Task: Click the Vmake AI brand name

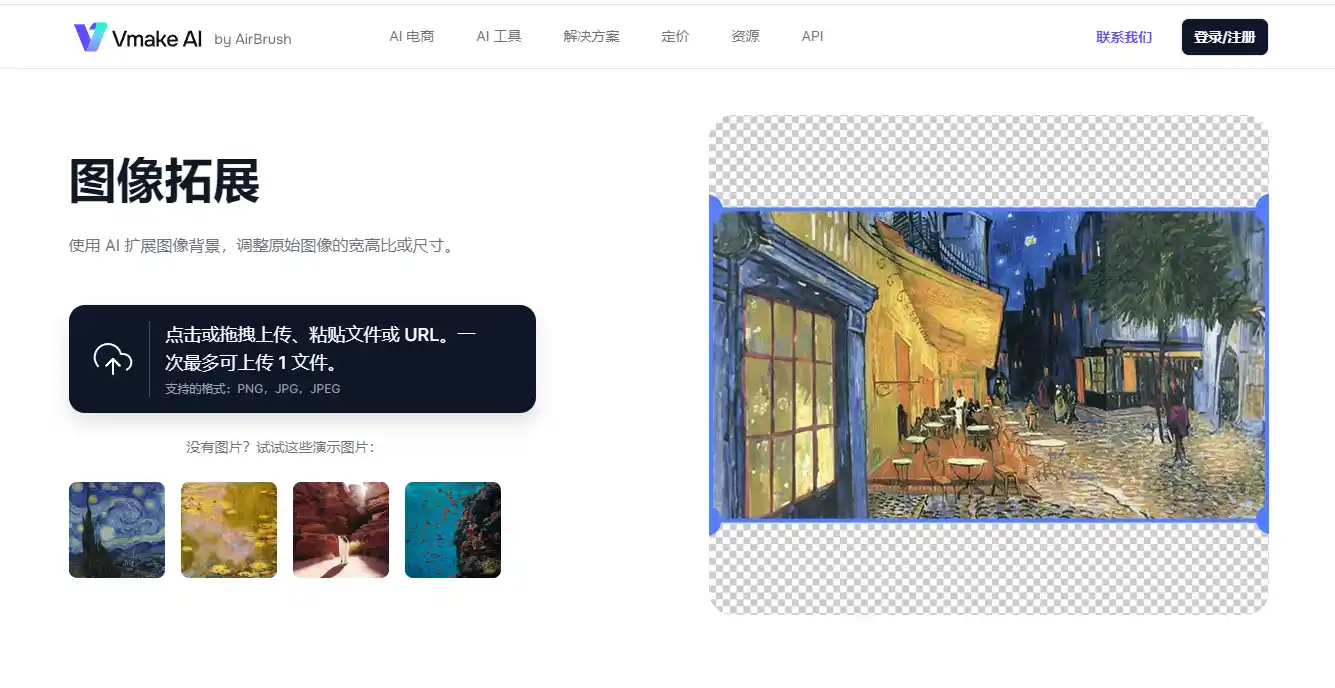Action: tap(157, 38)
